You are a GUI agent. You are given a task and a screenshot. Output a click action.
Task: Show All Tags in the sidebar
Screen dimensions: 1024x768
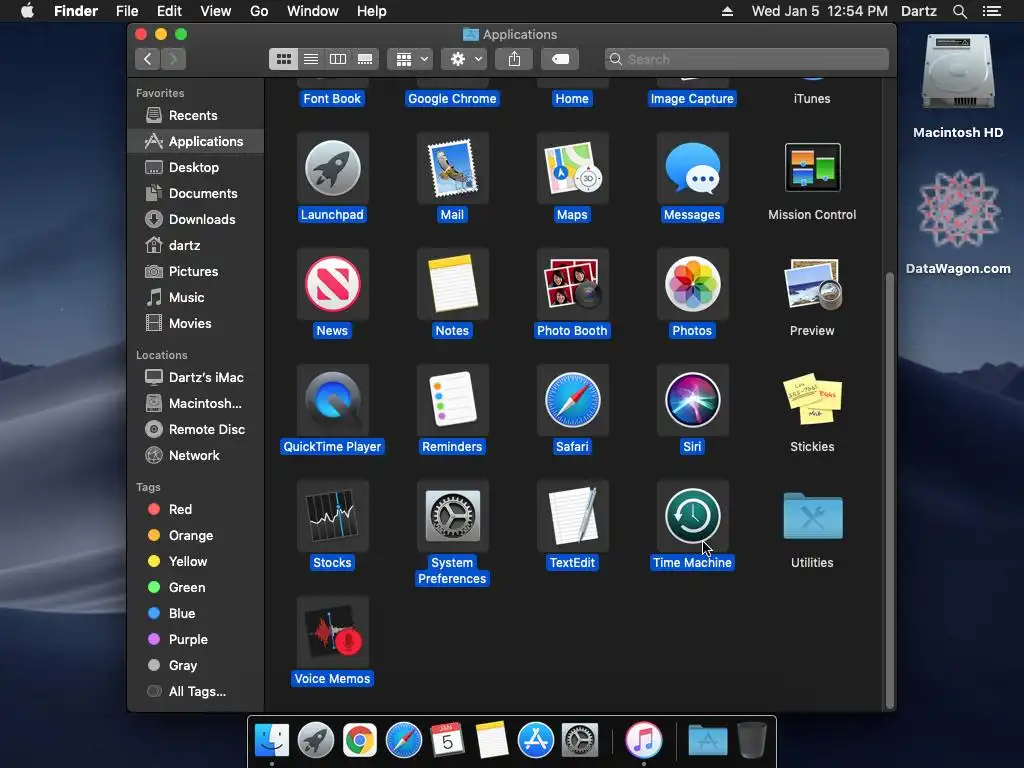point(195,692)
